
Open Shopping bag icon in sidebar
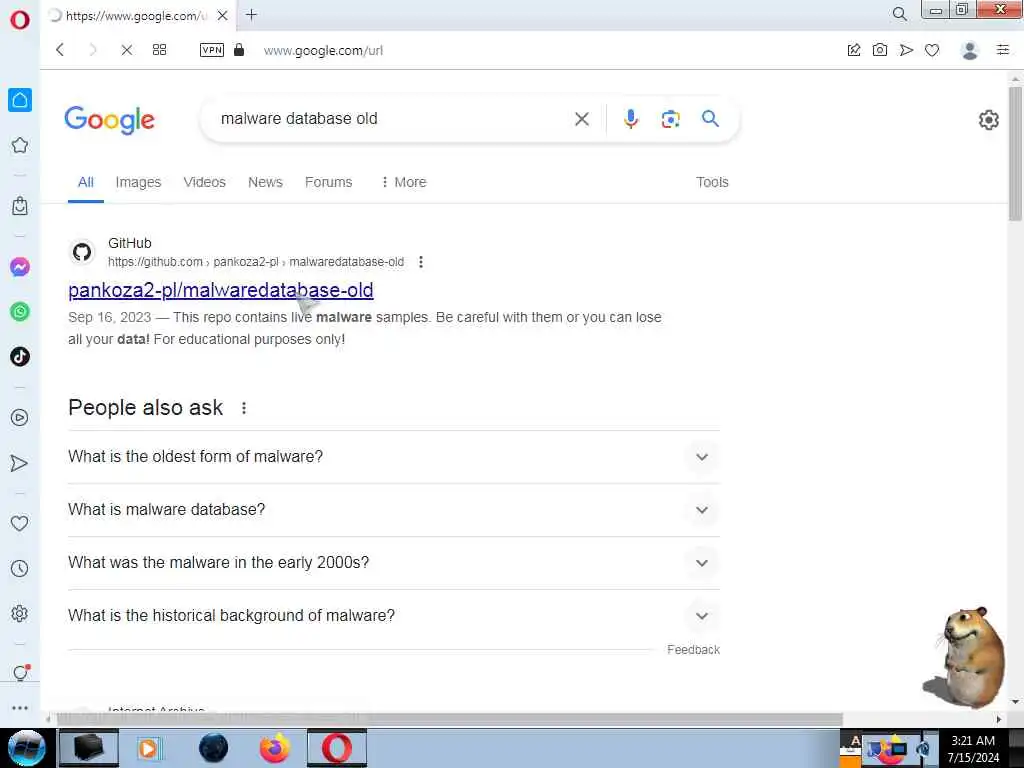click(20, 206)
